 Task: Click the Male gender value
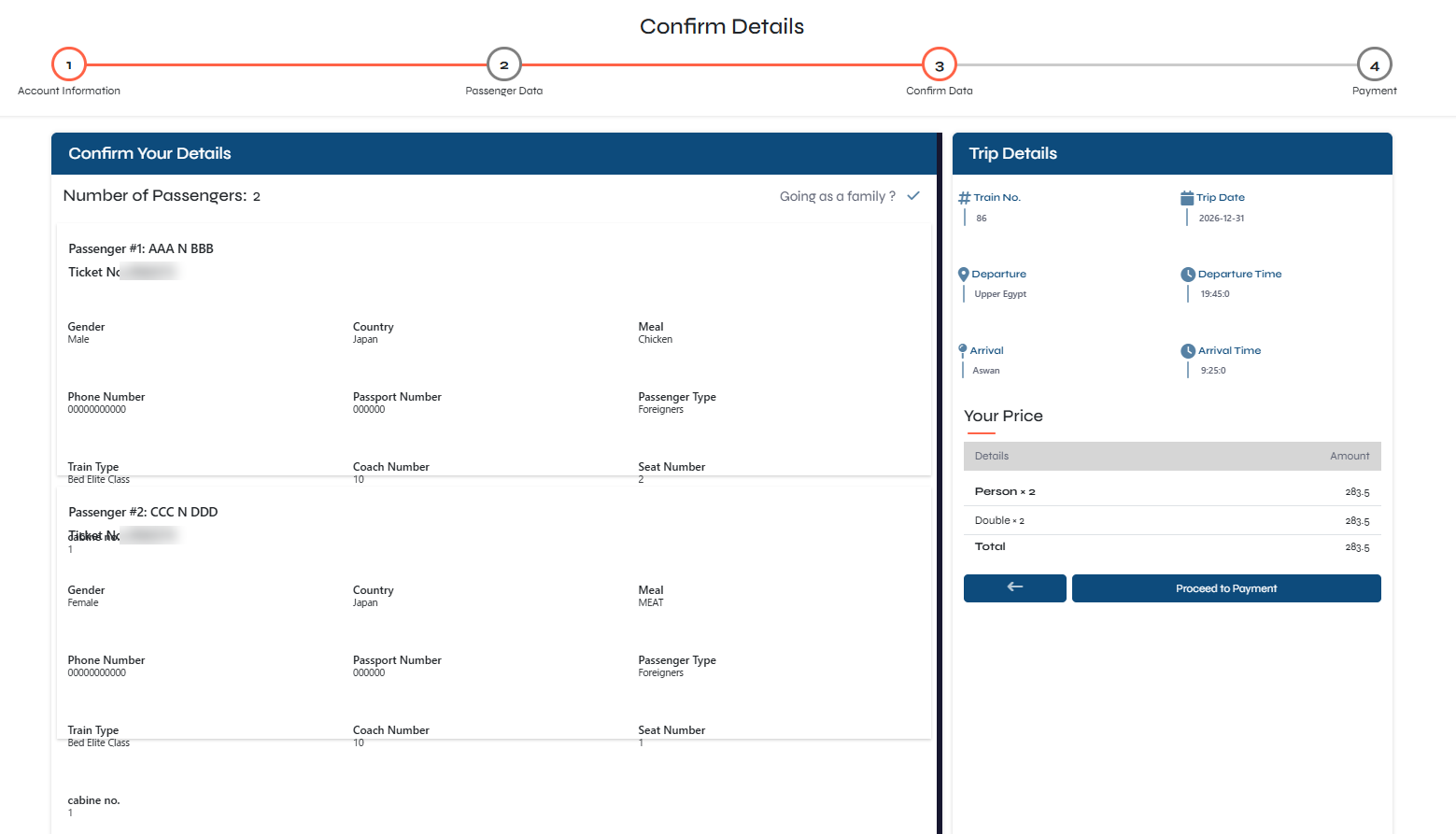point(78,340)
